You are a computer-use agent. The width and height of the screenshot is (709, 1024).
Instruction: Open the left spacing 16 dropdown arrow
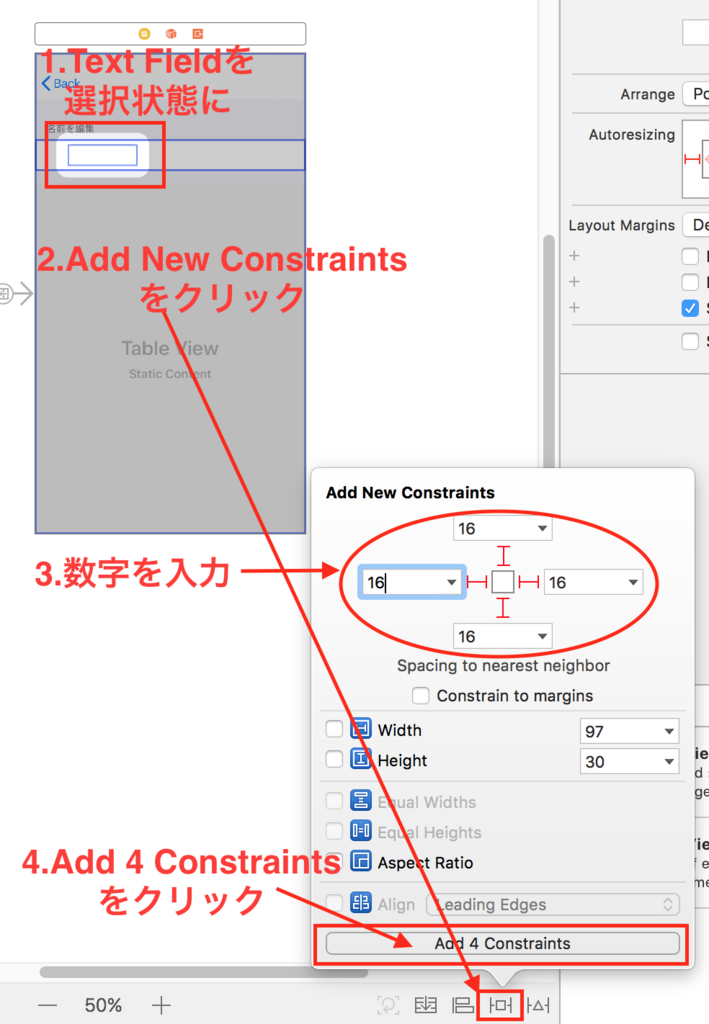point(451,582)
